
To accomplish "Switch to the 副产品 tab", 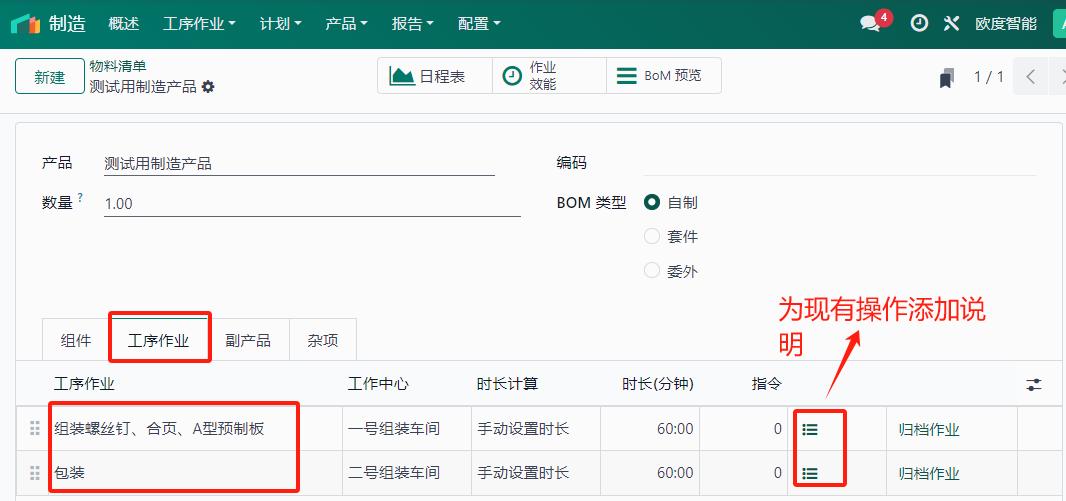I will [248, 340].
